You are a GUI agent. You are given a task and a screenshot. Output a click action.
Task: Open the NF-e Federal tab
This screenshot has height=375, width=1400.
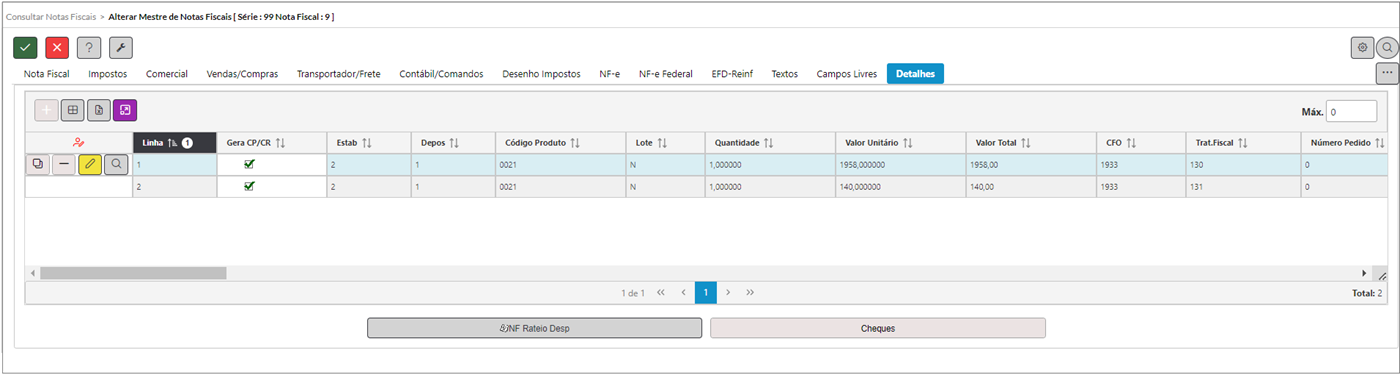click(x=666, y=74)
